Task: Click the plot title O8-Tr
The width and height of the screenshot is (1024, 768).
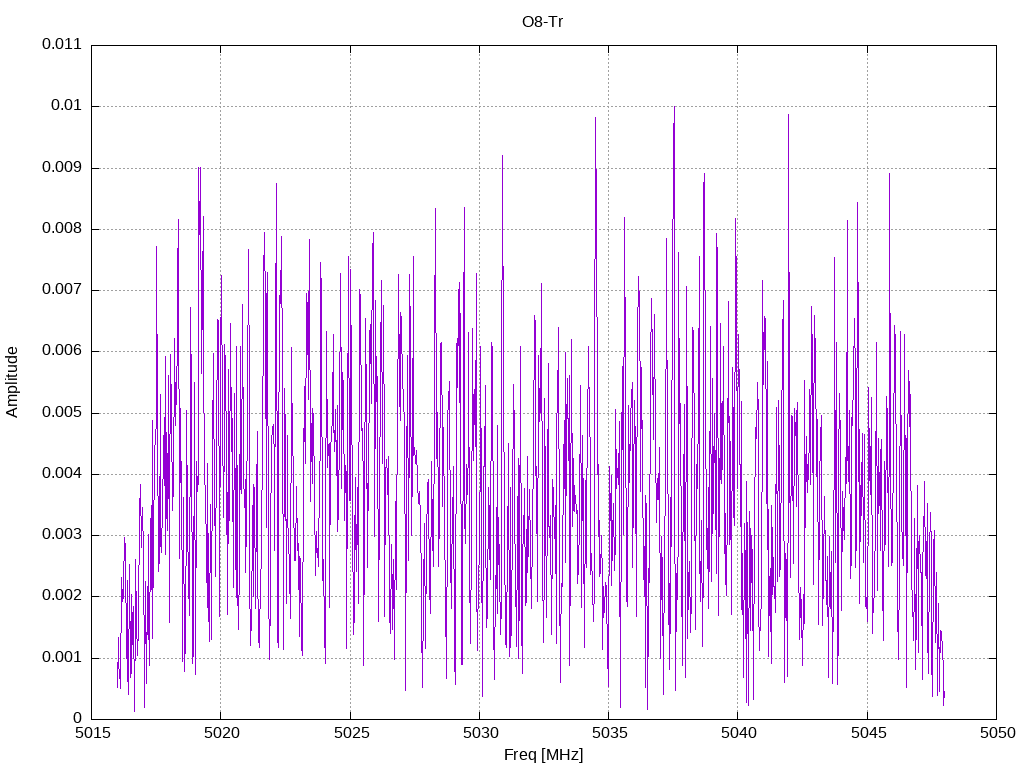Action: 542,22
